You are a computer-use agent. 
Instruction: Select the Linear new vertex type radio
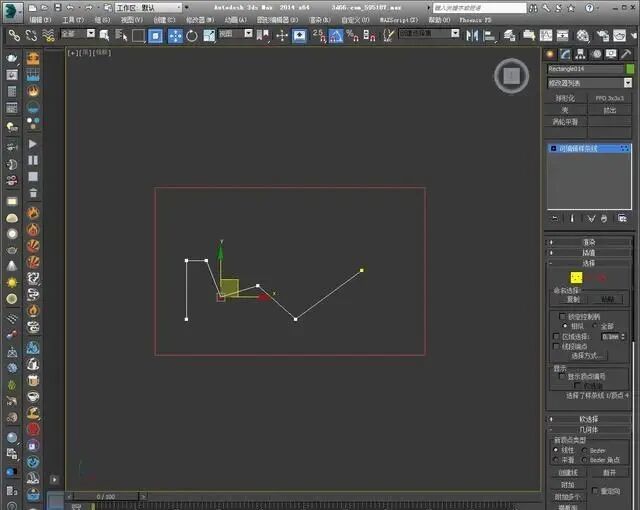coord(556,450)
